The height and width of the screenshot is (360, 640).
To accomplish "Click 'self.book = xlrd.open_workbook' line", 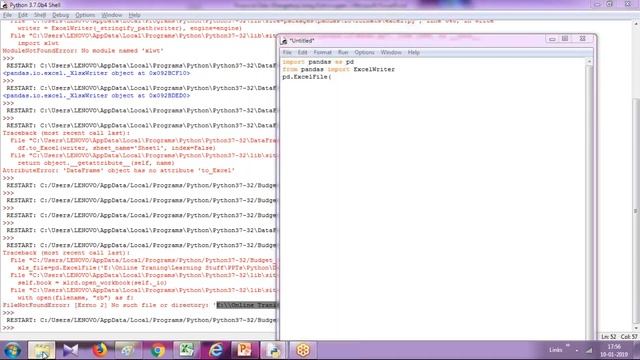I will tap(92, 283).
